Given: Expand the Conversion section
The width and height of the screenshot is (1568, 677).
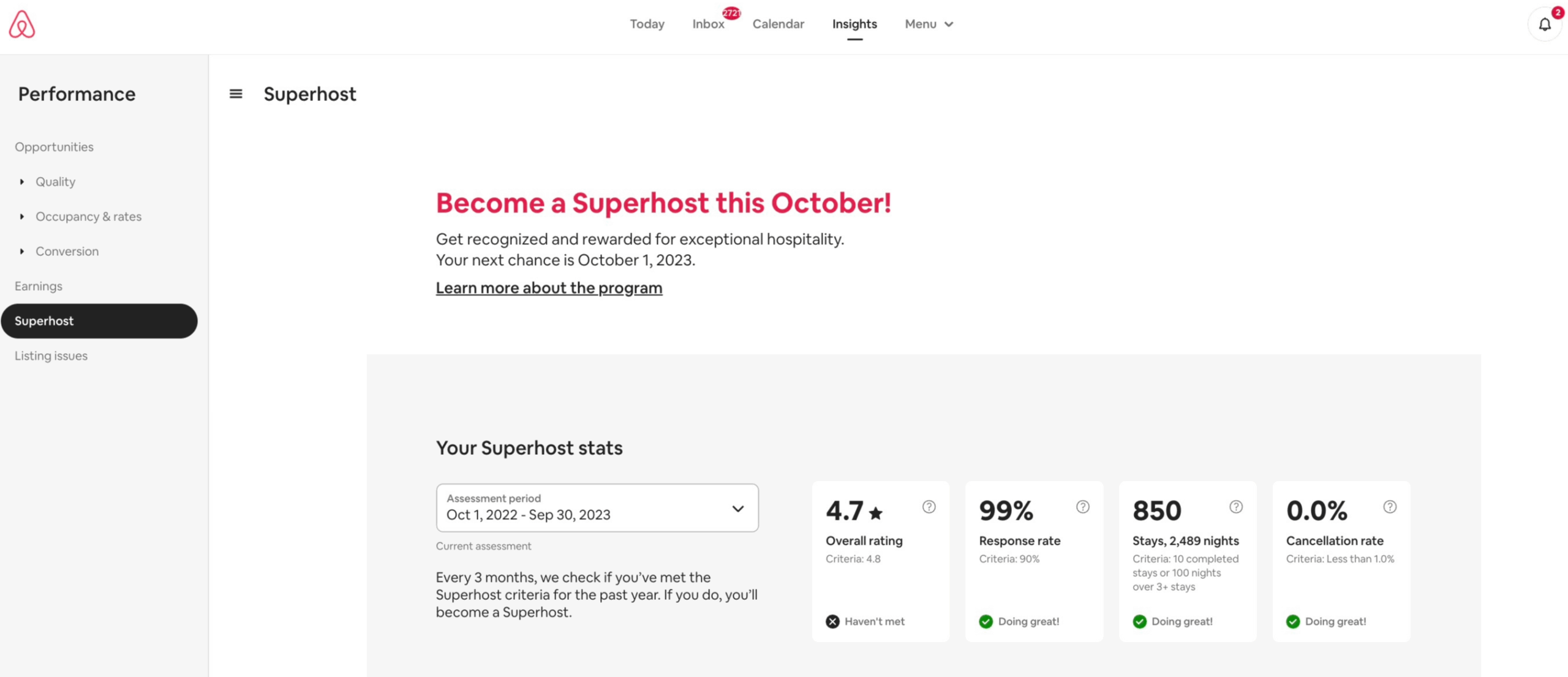Looking at the screenshot, I should pos(67,252).
